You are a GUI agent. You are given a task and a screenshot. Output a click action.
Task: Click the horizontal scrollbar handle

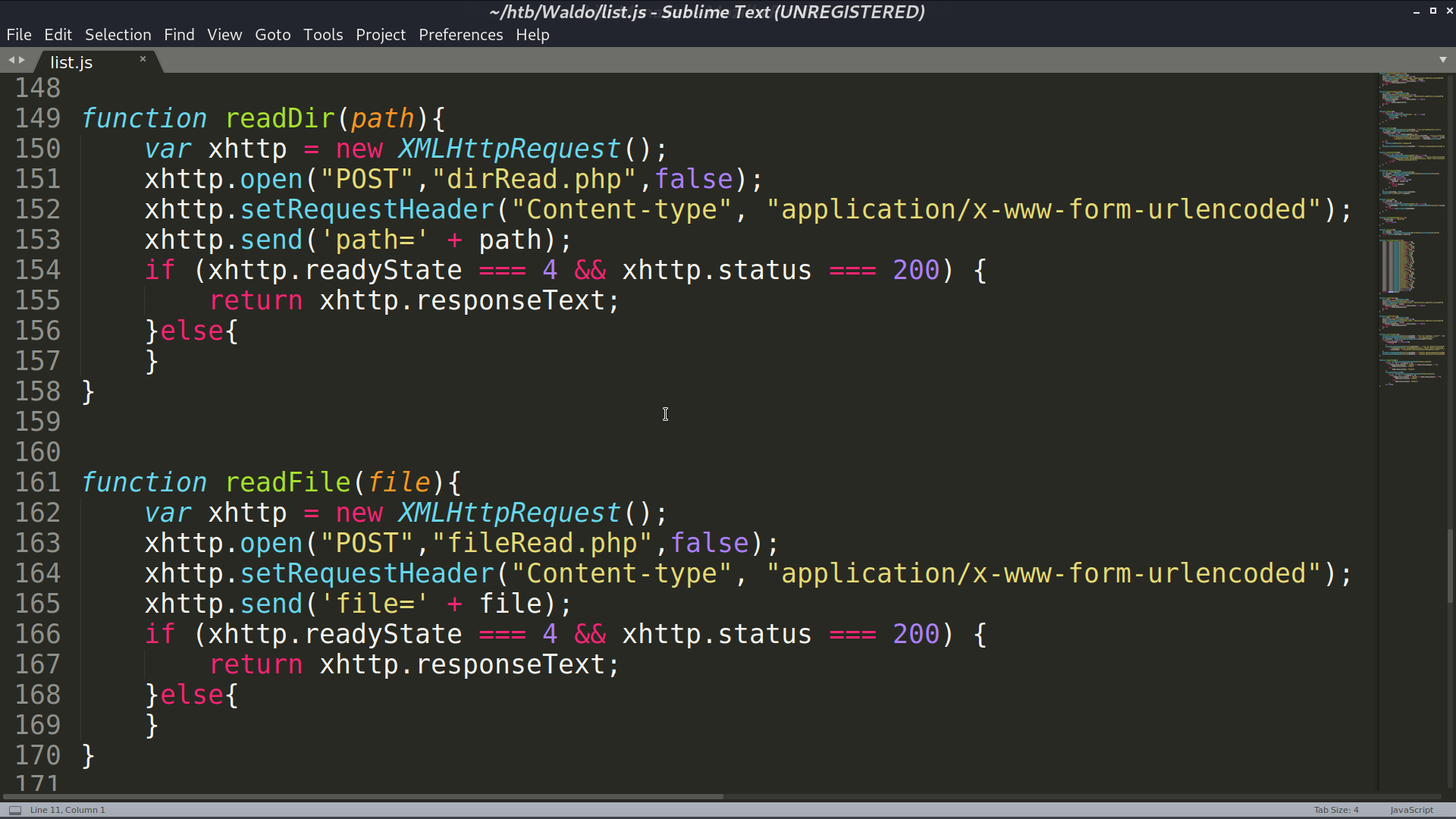point(362,797)
